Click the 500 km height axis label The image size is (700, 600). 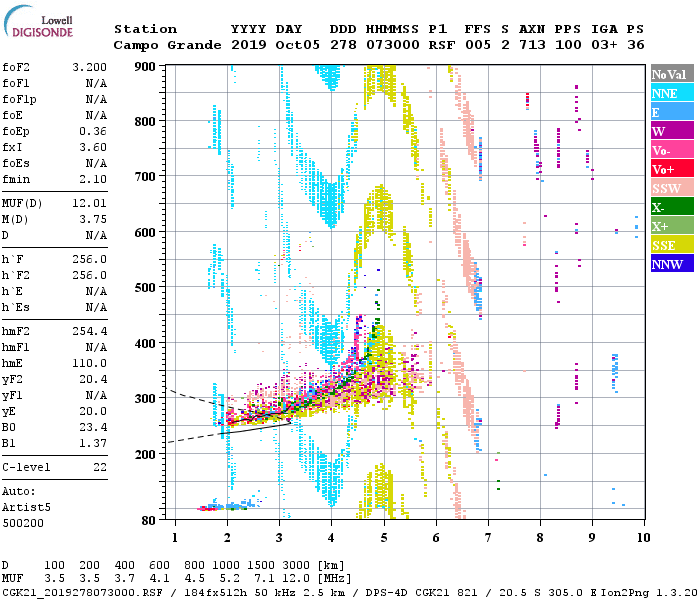tap(145, 288)
